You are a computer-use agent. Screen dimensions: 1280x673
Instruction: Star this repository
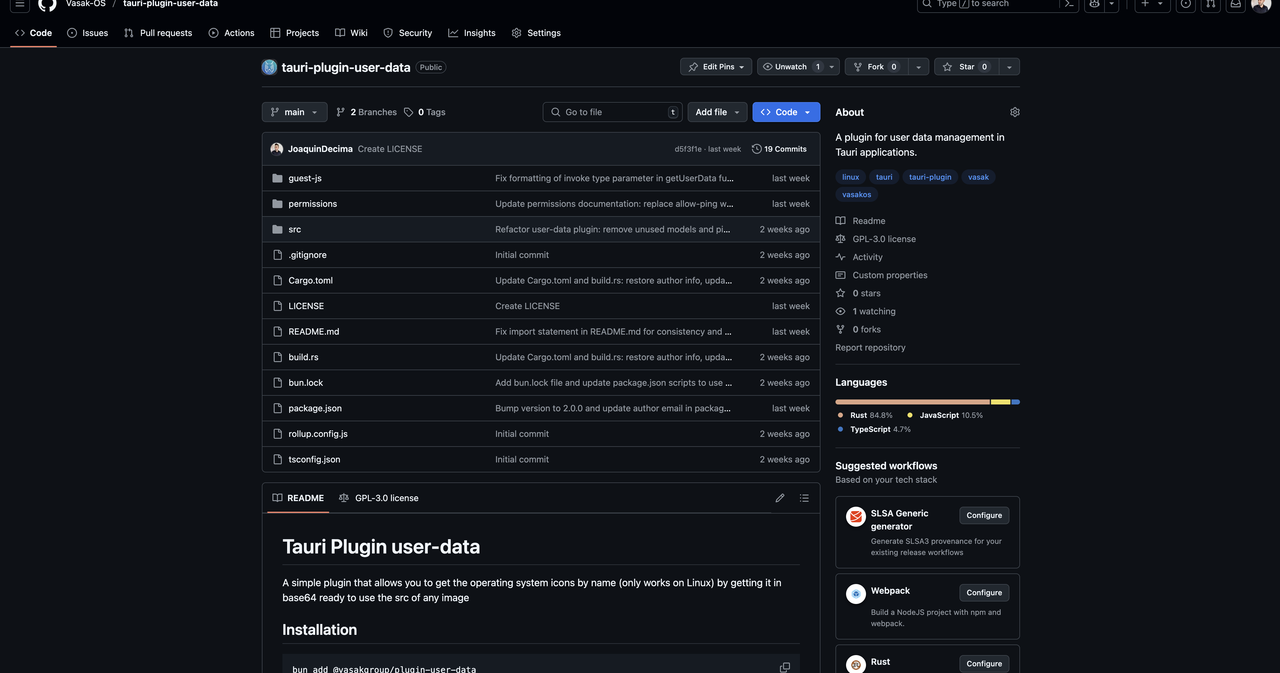click(966, 67)
